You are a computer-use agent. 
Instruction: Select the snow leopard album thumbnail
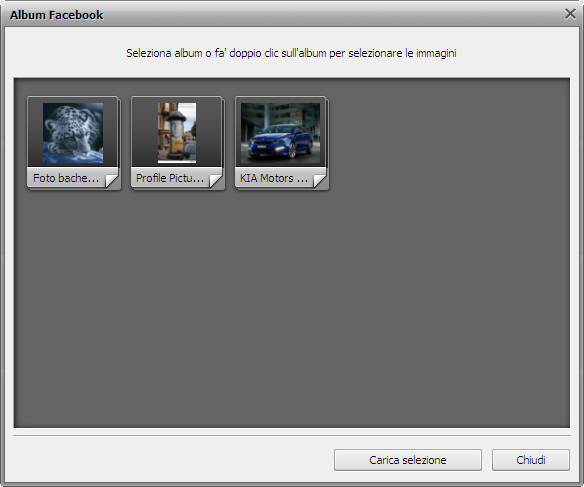(x=73, y=133)
